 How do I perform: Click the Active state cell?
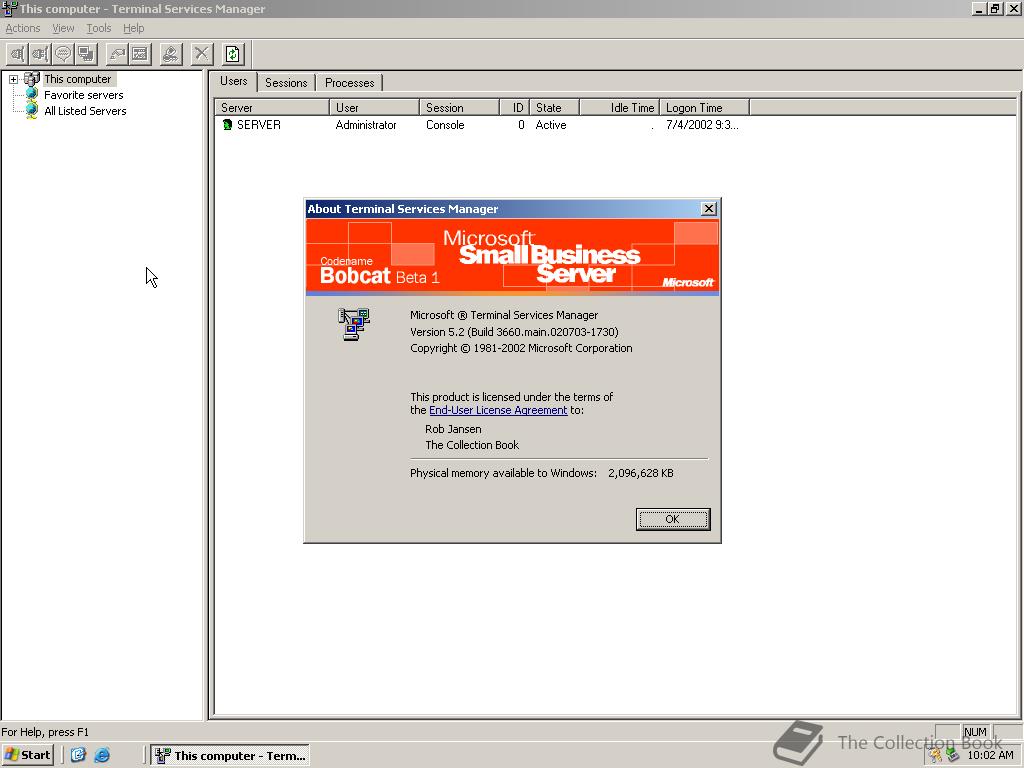tap(551, 125)
